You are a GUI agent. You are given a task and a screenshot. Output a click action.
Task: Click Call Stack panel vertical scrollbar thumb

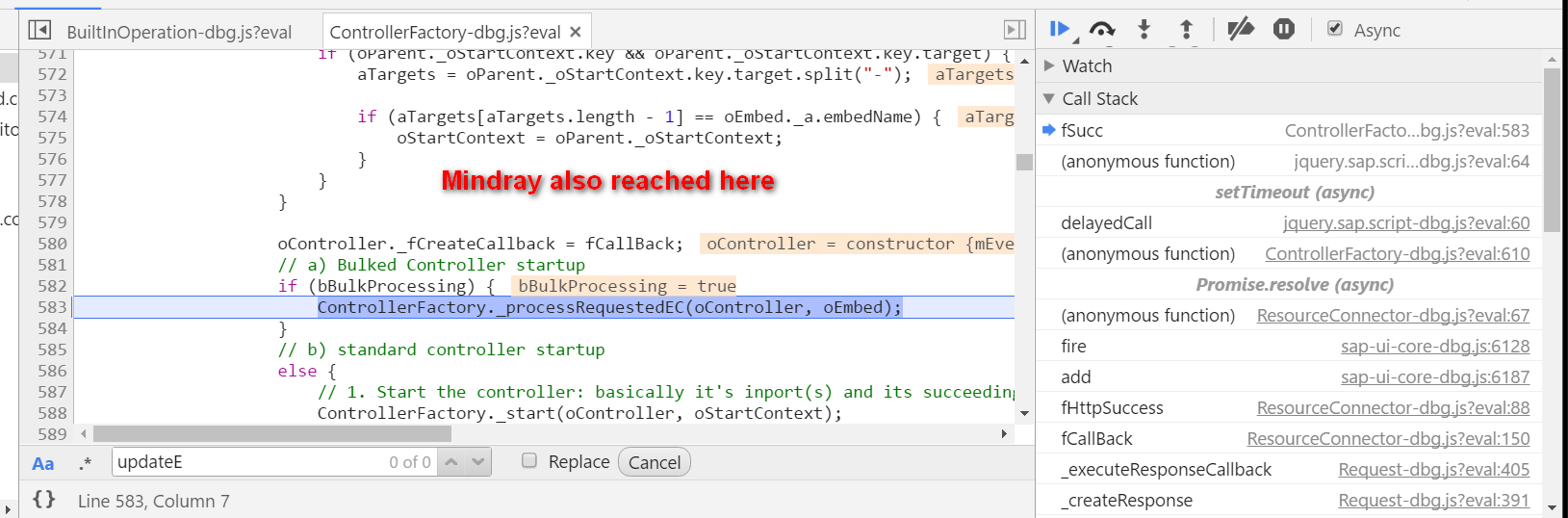pos(1552,149)
